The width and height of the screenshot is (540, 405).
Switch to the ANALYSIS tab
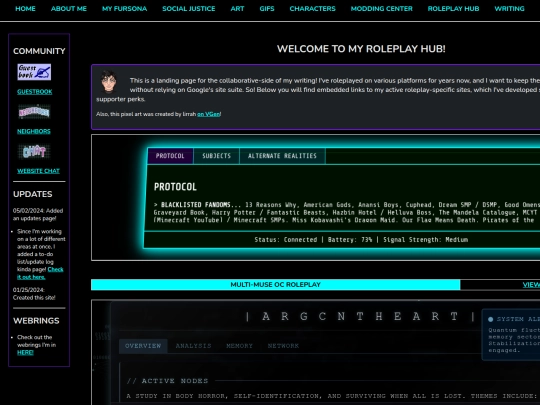click(x=193, y=346)
